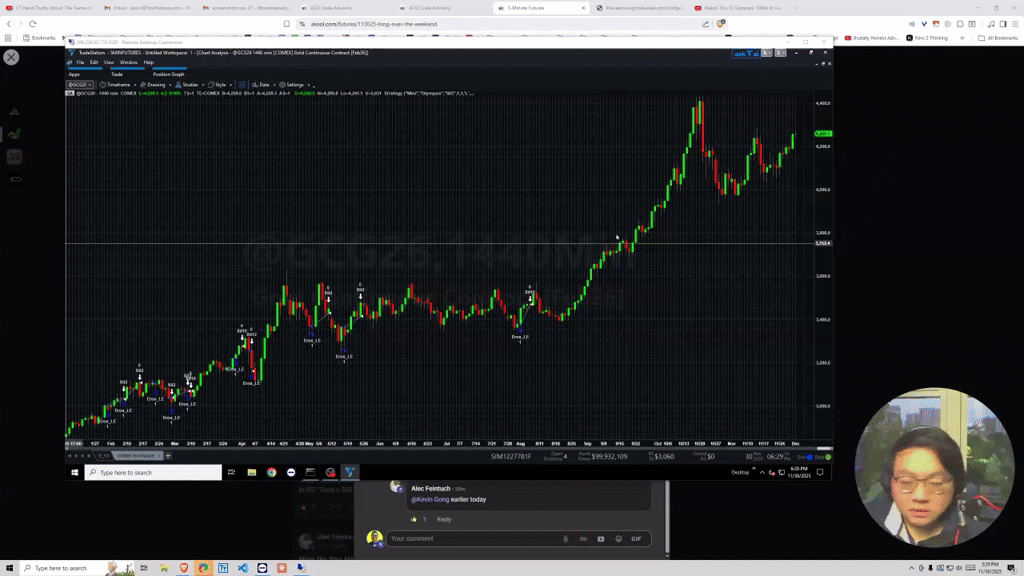Click the paperclip attachment icon in the comment box
1024x576 pixels.
[x=565, y=538]
